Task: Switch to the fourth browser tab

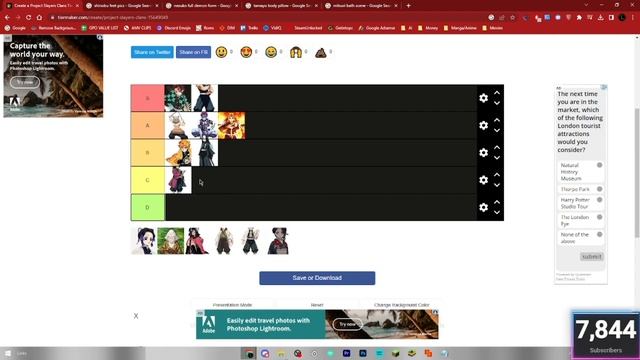Action: click(x=282, y=6)
